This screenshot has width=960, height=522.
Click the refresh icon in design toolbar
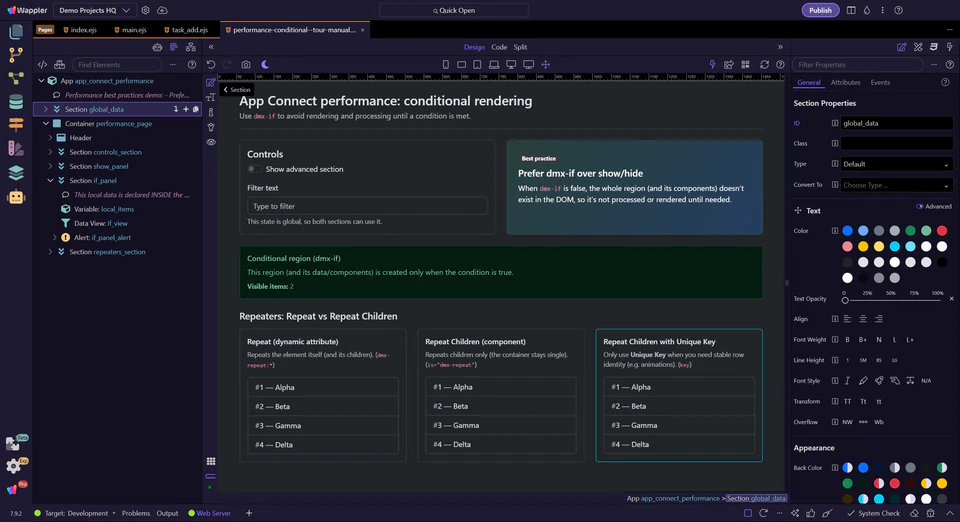tap(764, 64)
